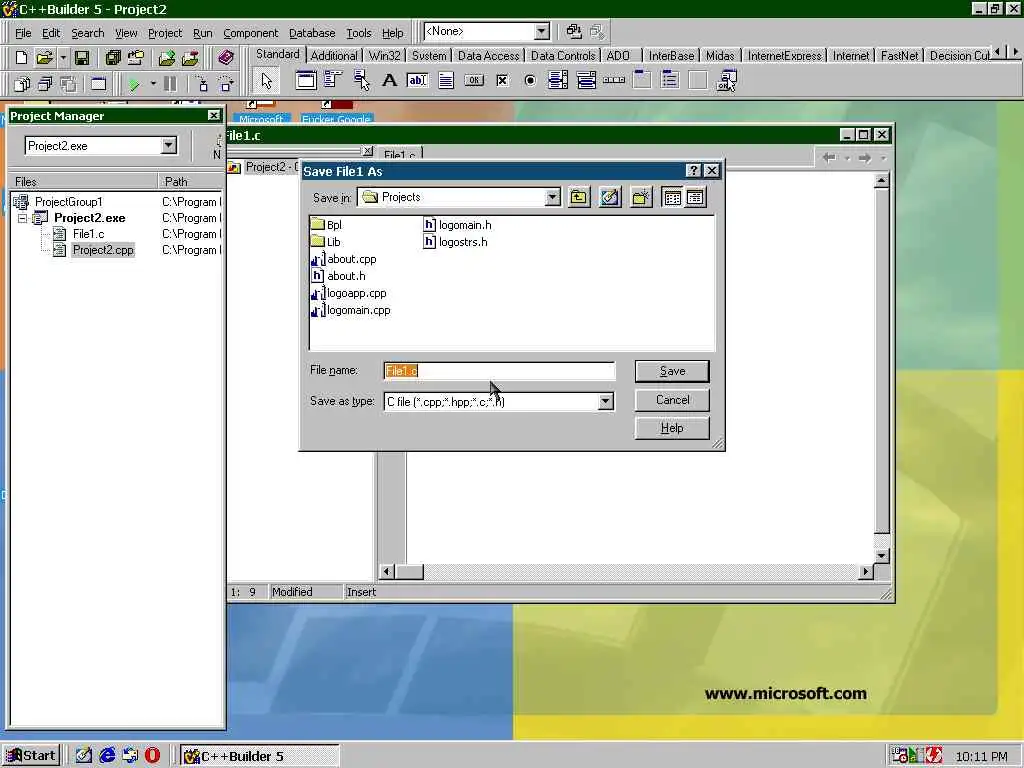Create new folder in Save dialog

tap(641, 197)
